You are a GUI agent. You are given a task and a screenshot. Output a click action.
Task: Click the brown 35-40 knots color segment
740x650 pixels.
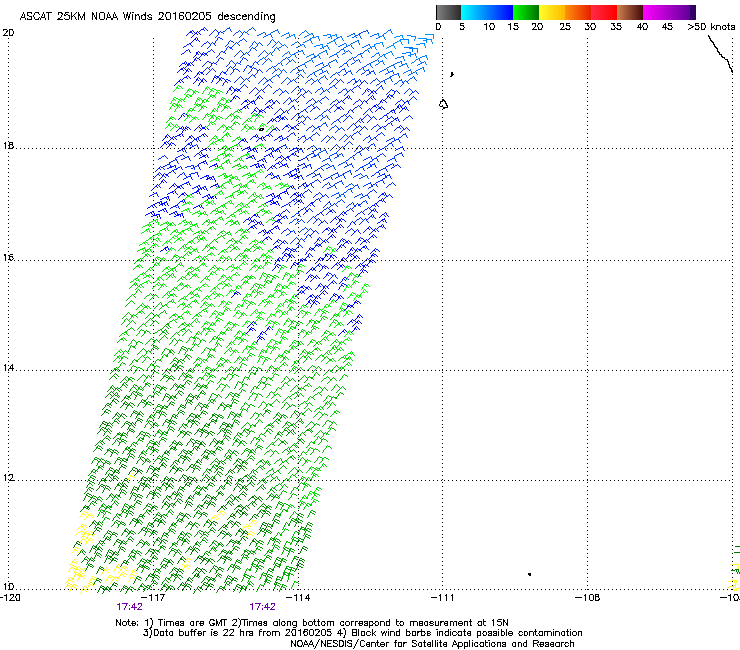pos(630,12)
